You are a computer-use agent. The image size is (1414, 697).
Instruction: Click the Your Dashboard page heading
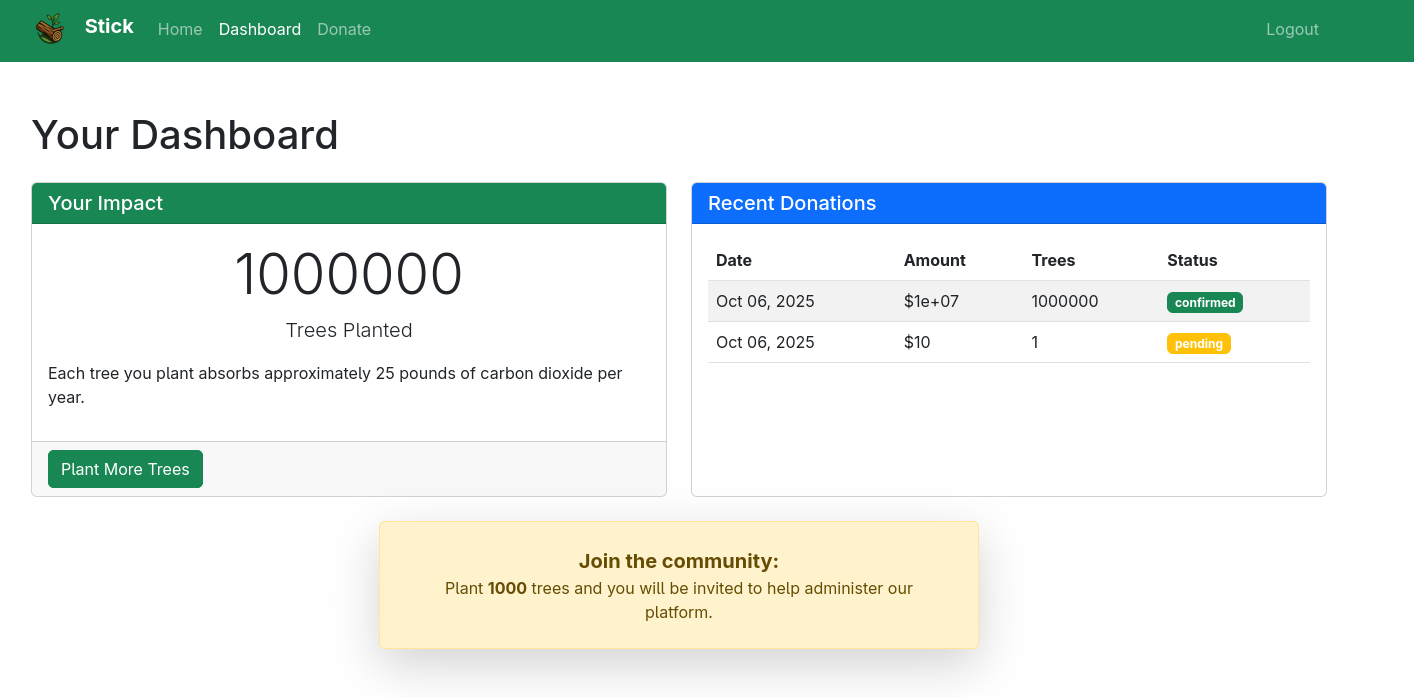click(185, 135)
